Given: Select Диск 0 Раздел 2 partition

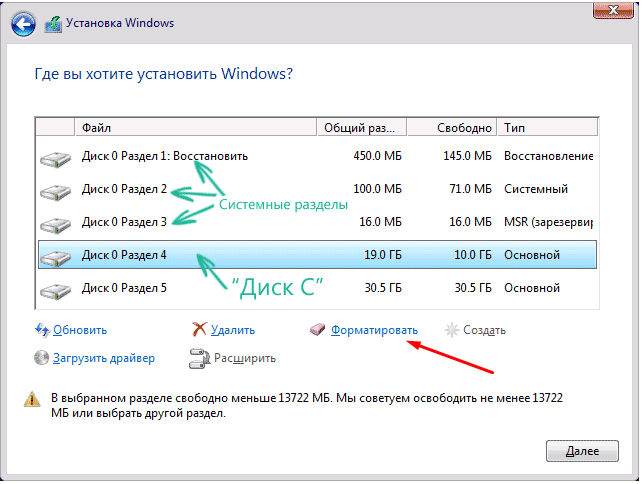Looking at the screenshot, I should 317,189.
